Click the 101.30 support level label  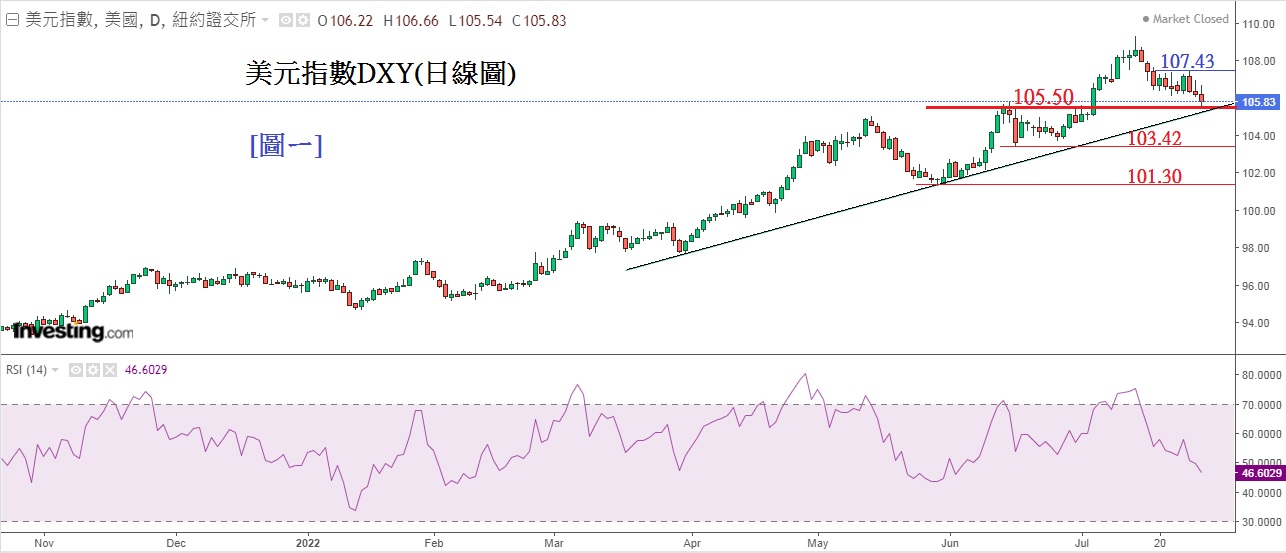[1155, 177]
